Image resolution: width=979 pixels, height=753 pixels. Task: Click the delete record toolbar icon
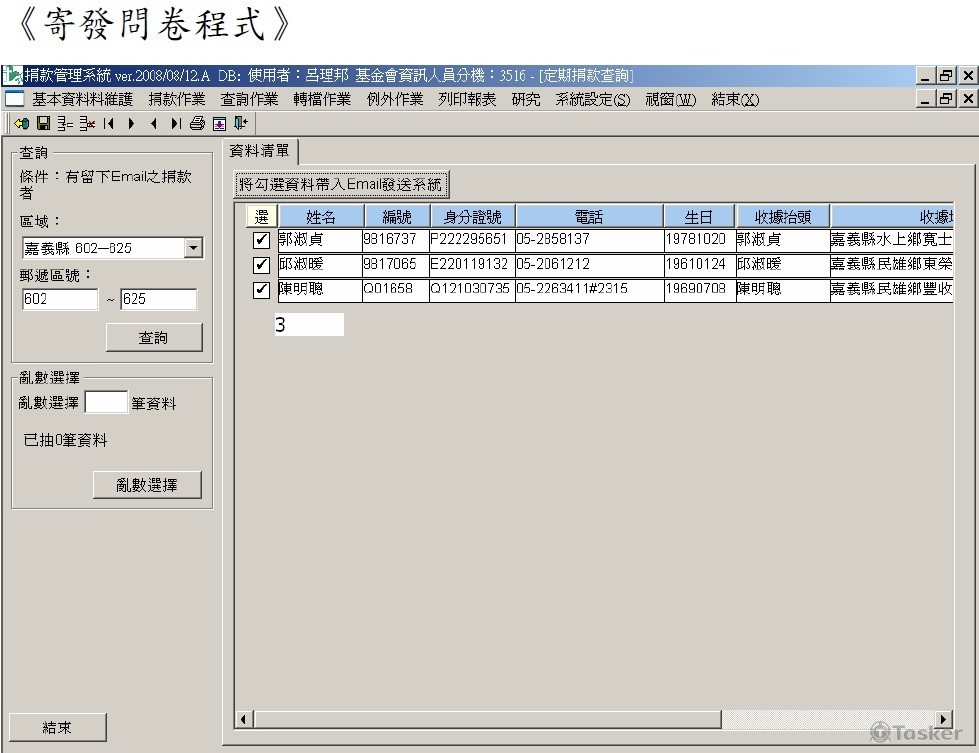pyautogui.click(x=87, y=124)
